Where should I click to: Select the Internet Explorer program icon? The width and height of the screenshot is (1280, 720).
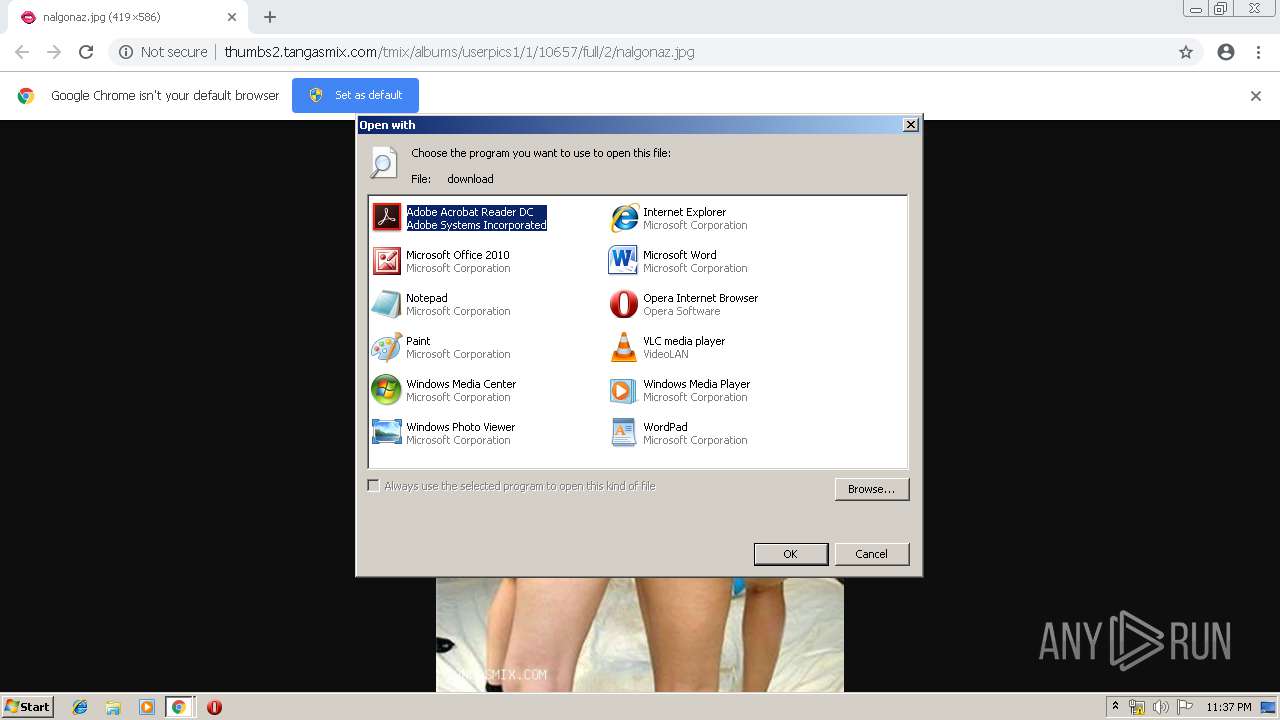[624, 217]
